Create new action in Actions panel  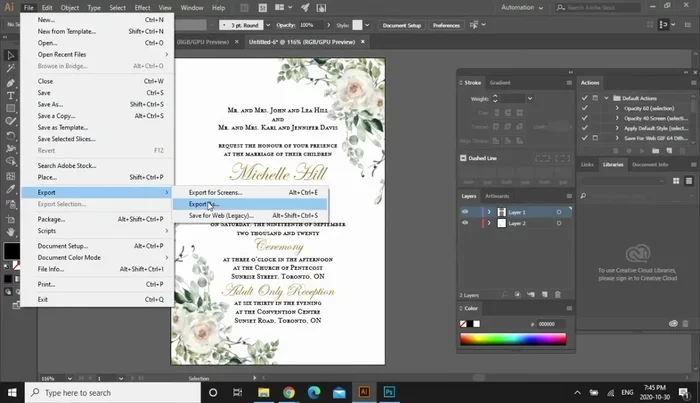point(669,151)
